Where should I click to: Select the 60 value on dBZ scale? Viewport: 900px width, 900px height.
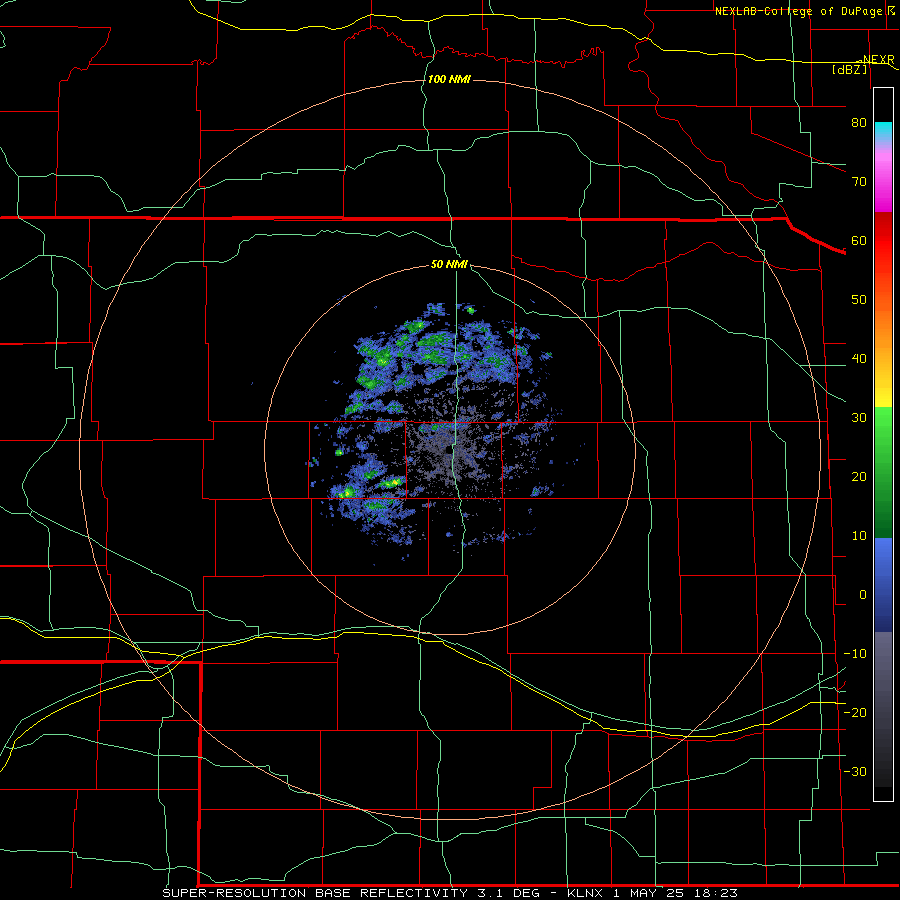[859, 240]
